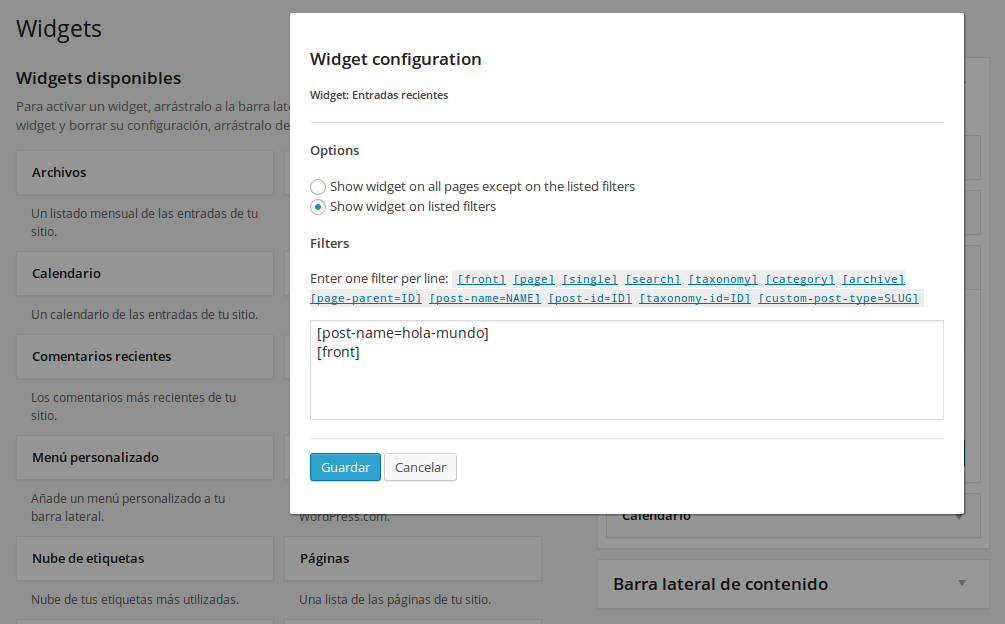The height and width of the screenshot is (624, 1005).
Task: Expand the 'Barra lateral de contenido' panel arrow
Action: (962, 583)
